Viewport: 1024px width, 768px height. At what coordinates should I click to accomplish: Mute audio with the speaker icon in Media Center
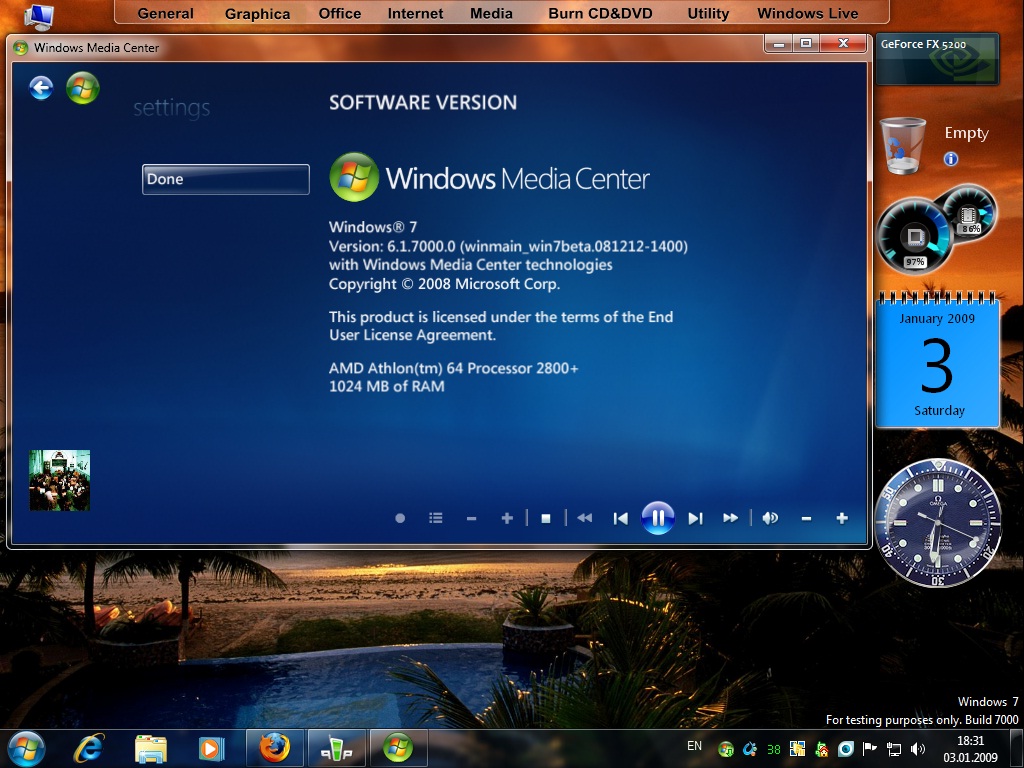[x=770, y=519]
